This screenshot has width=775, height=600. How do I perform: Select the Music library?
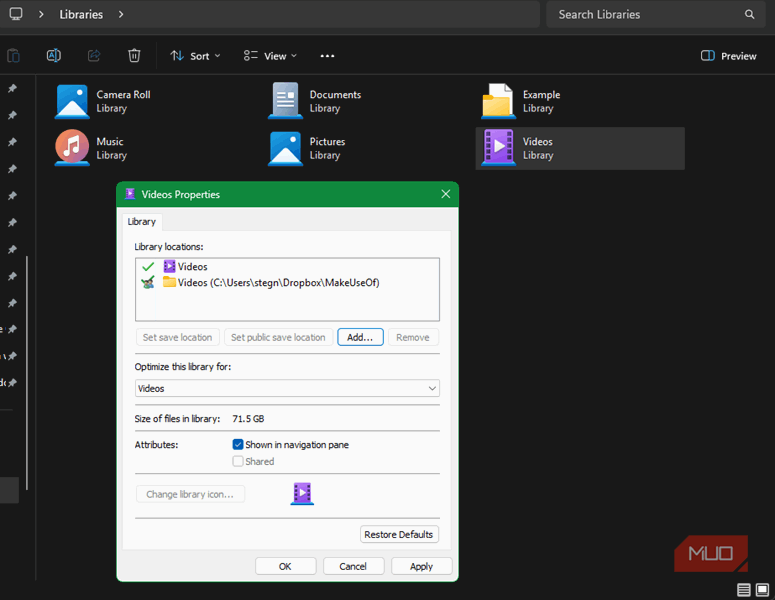point(91,148)
